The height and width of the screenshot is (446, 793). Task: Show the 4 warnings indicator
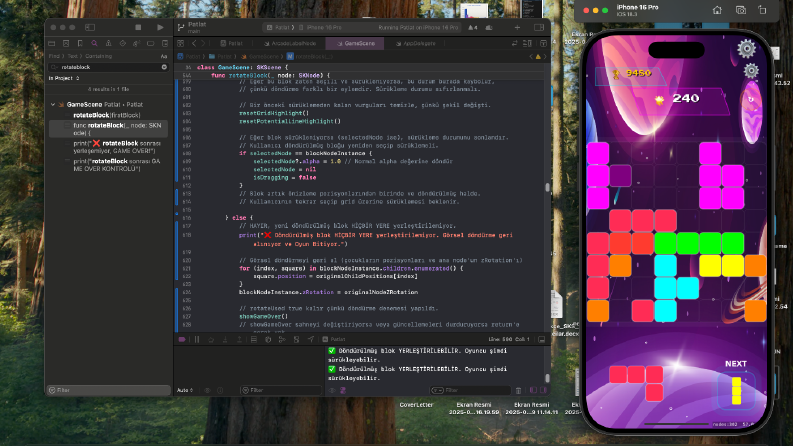pos(472,27)
